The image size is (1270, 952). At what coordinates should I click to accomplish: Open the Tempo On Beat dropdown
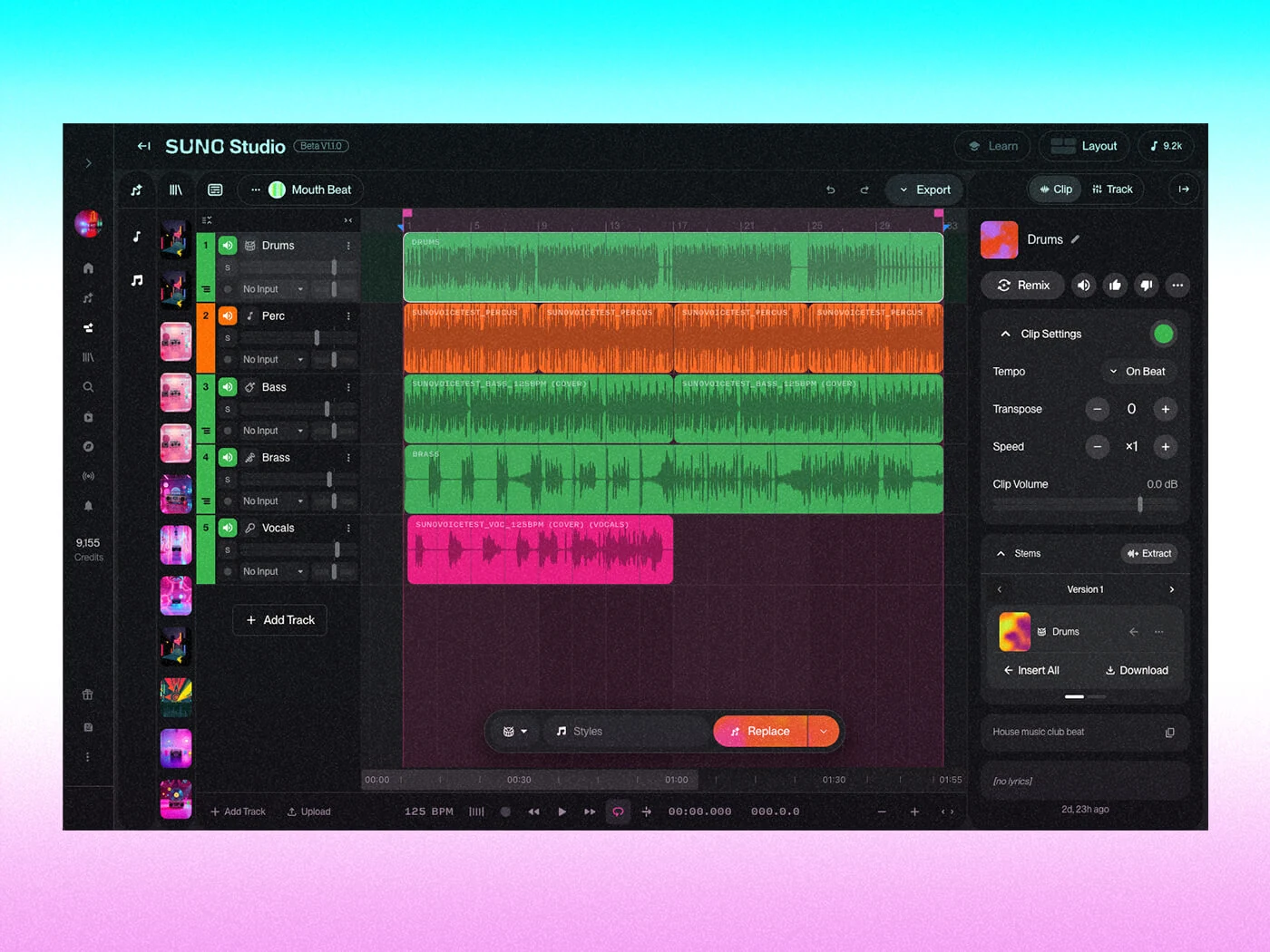[x=1138, y=372]
